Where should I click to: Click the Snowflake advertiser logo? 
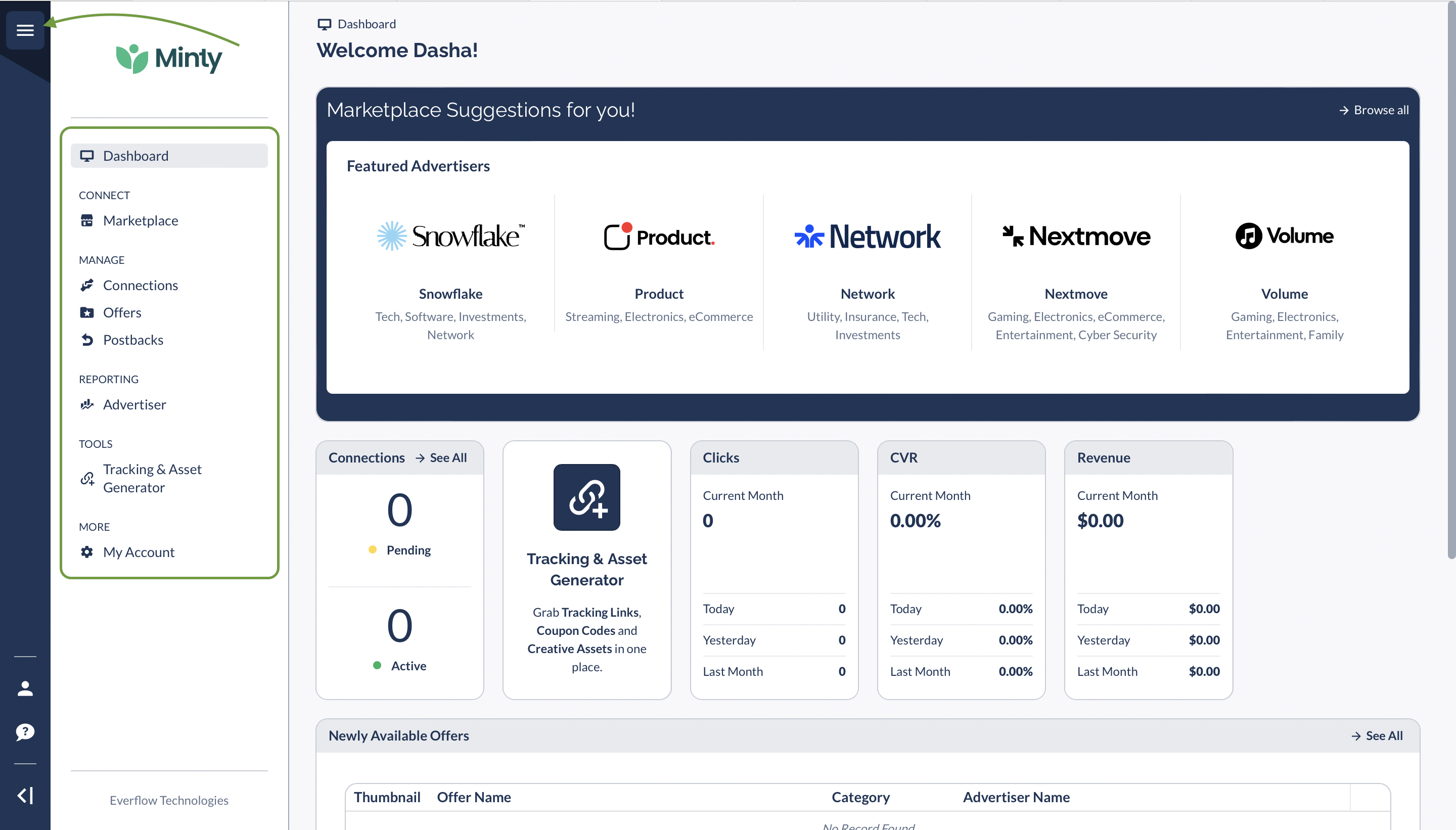450,236
